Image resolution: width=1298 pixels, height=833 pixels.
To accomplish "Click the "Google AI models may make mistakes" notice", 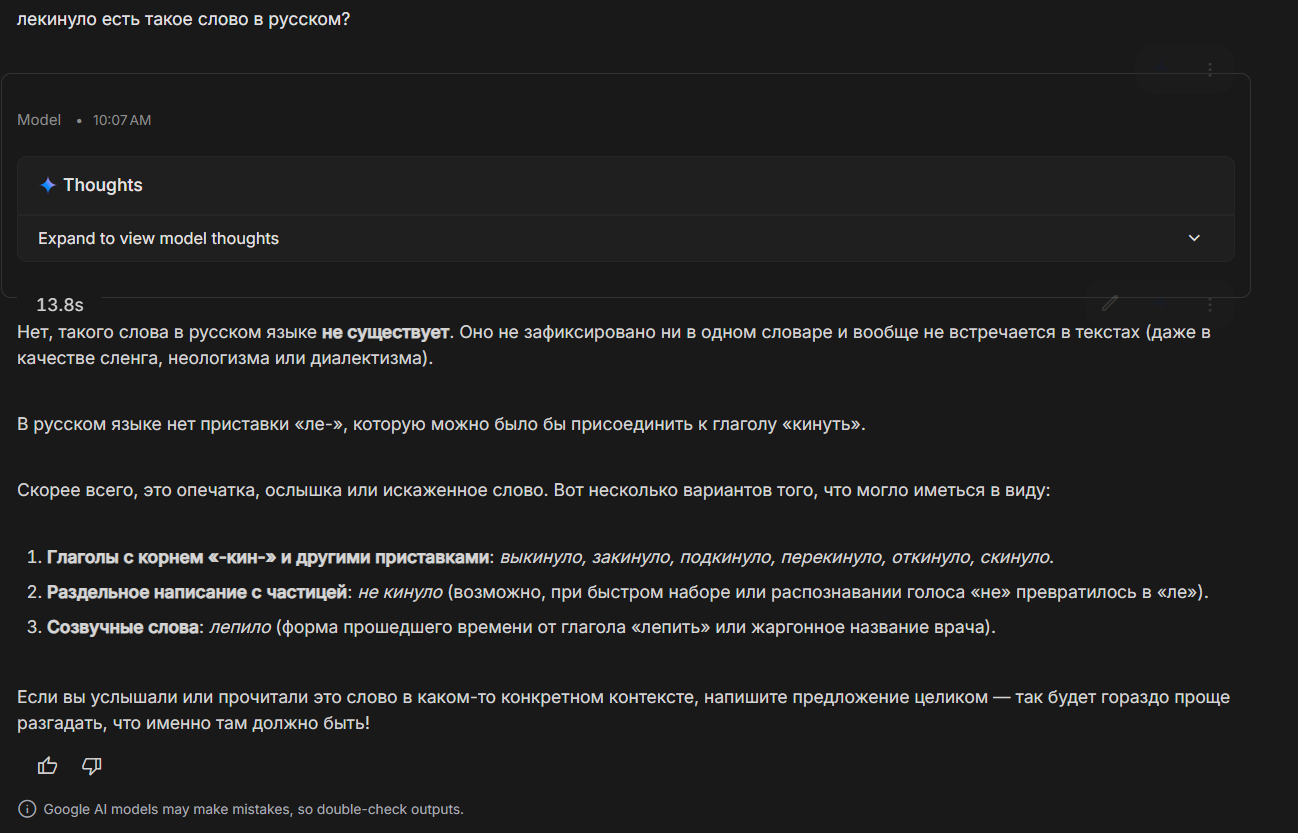I will point(253,809).
